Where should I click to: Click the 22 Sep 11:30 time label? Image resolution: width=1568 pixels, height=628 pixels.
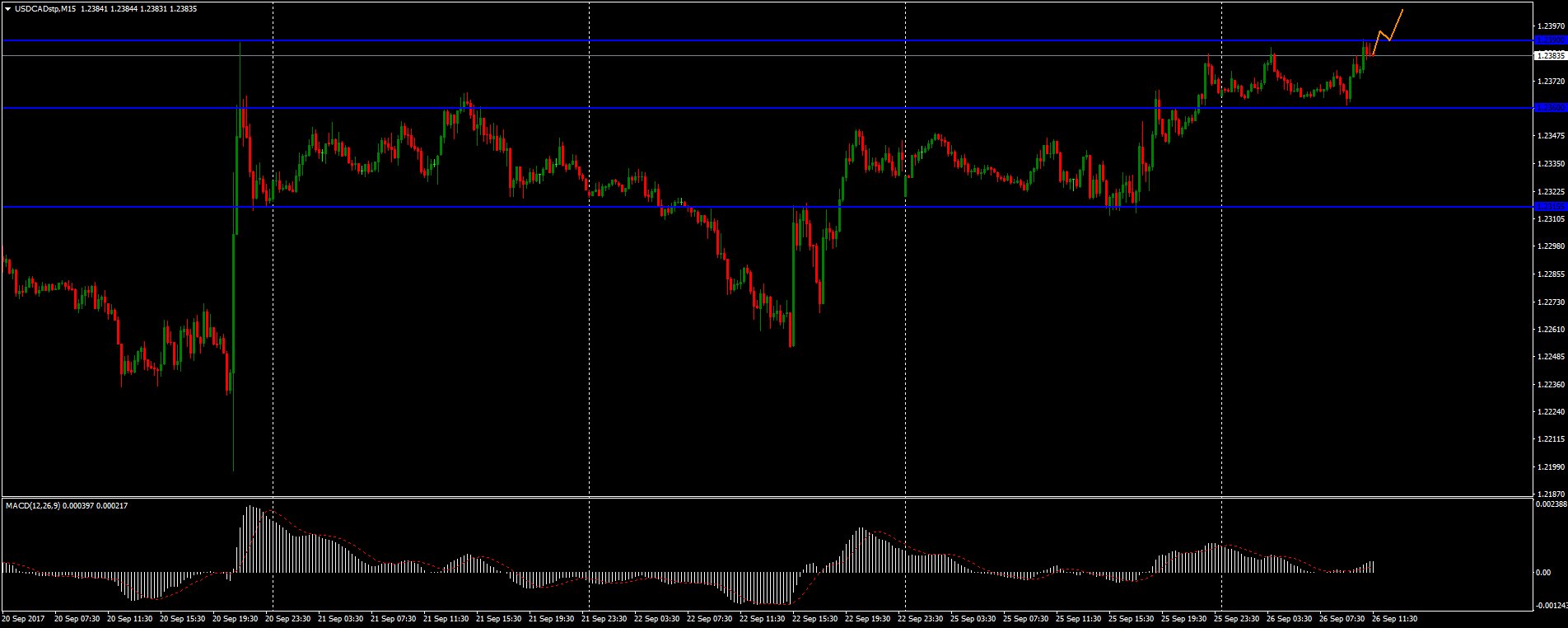[761, 618]
